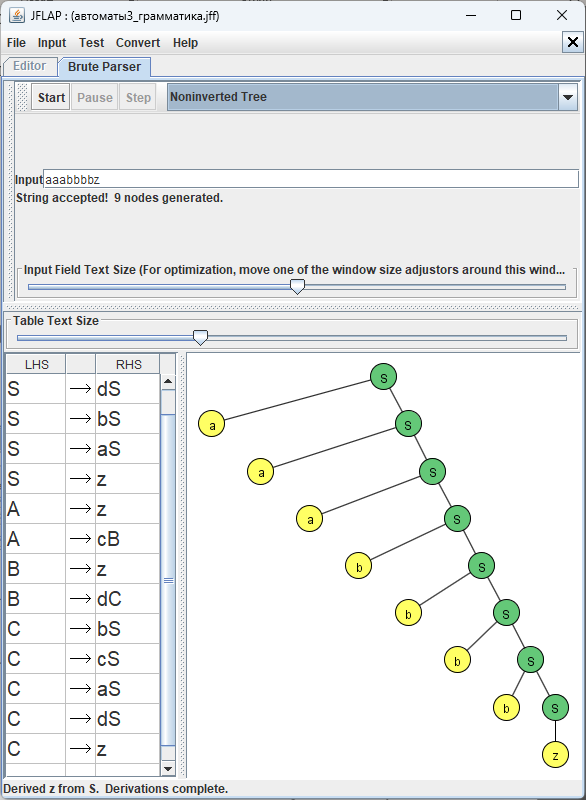Viewport: 586px width, 800px height.
Task: Click the topmost yellow a leaf node
Action: tap(212, 424)
